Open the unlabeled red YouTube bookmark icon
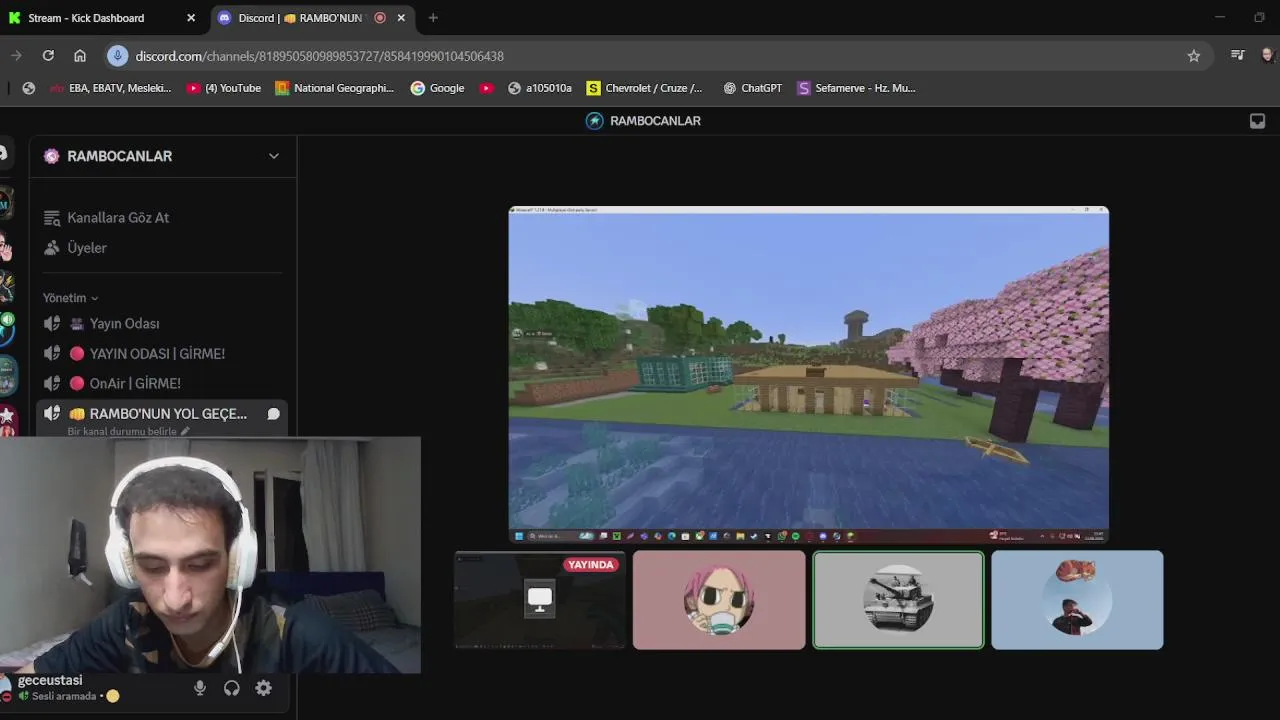The height and width of the screenshot is (720, 1280). tap(486, 88)
